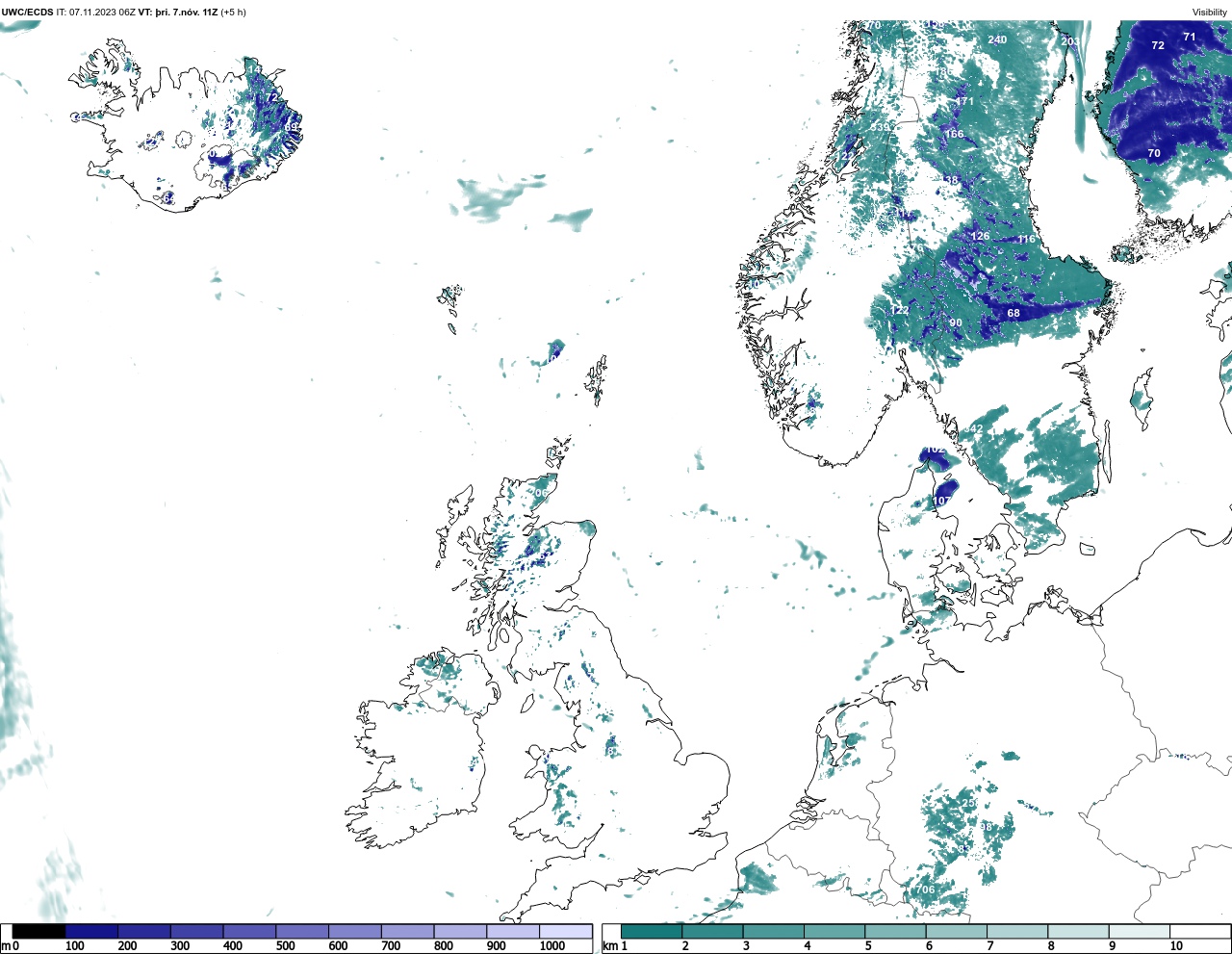Click the '69' value in eastern Iceland
The width and height of the screenshot is (1232, 954).
click(291, 127)
